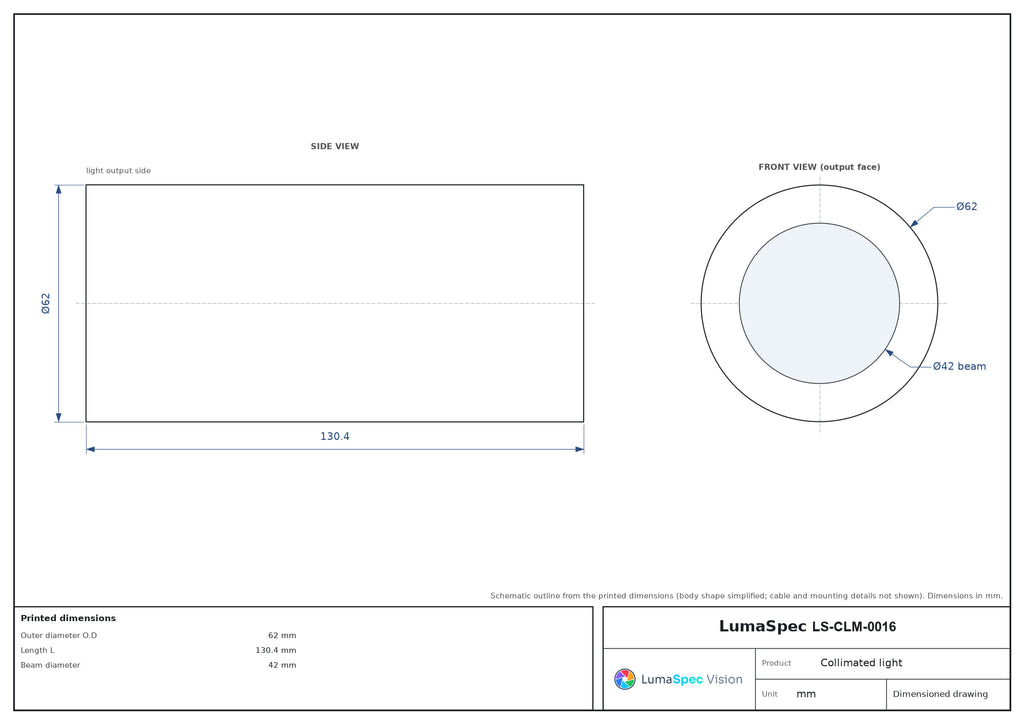Select the 'Printed dimensions' table heading

click(68, 618)
